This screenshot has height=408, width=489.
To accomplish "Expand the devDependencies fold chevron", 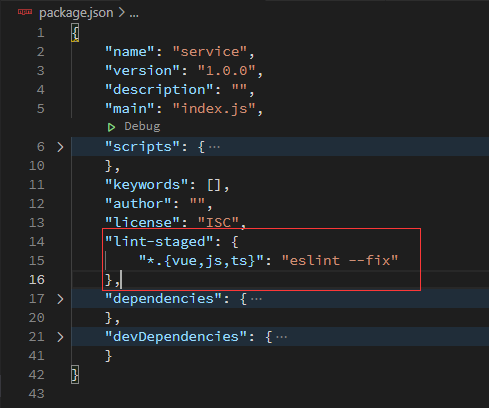I will point(60,337).
